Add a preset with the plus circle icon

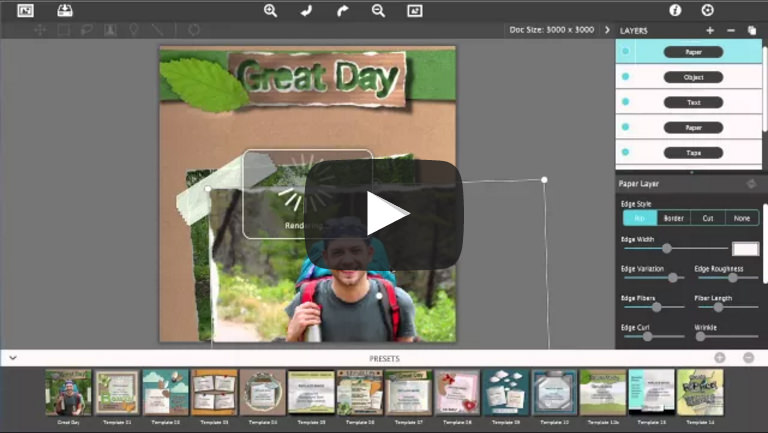pos(720,358)
